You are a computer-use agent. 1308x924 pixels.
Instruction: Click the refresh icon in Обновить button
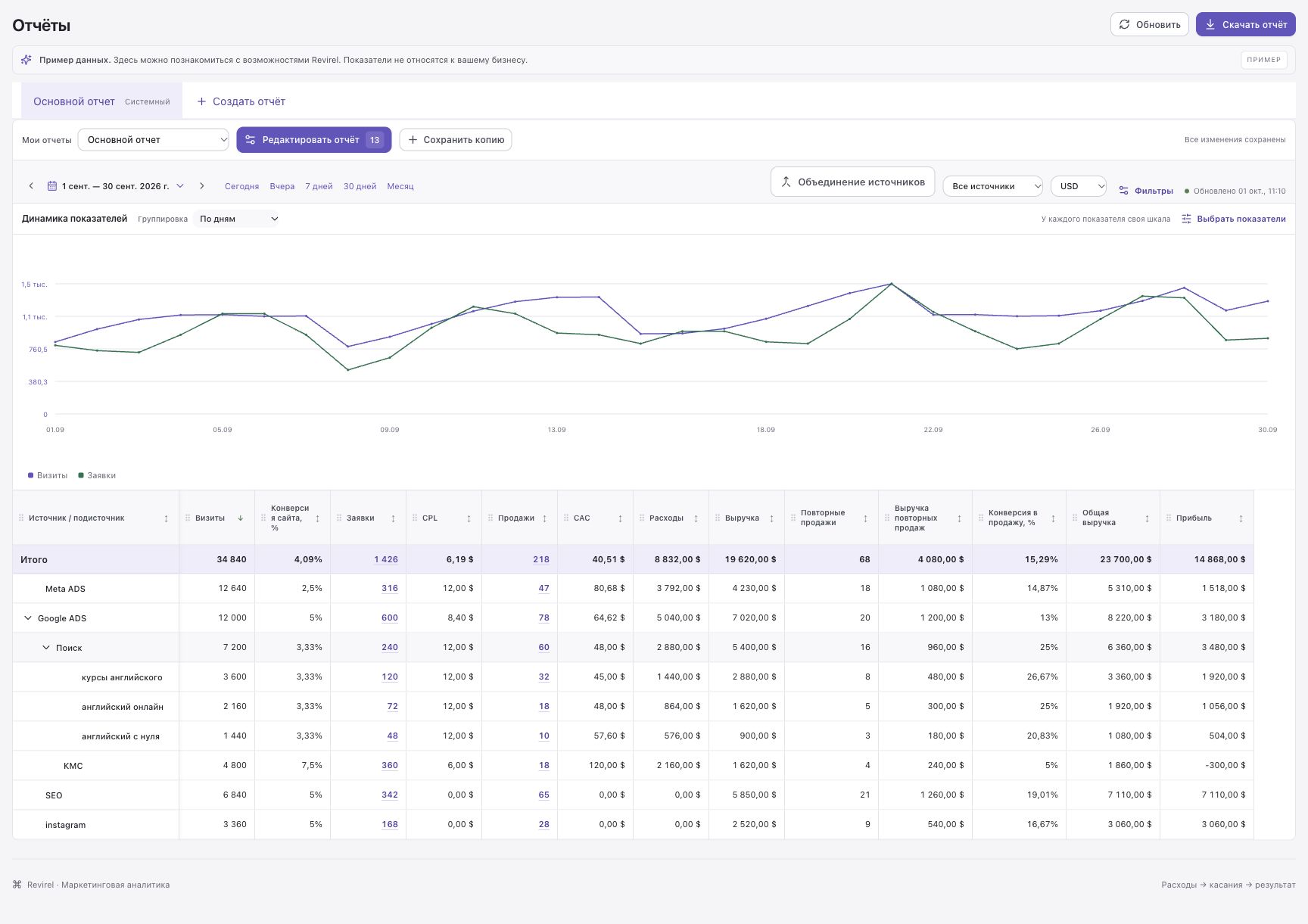[1125, 24]
